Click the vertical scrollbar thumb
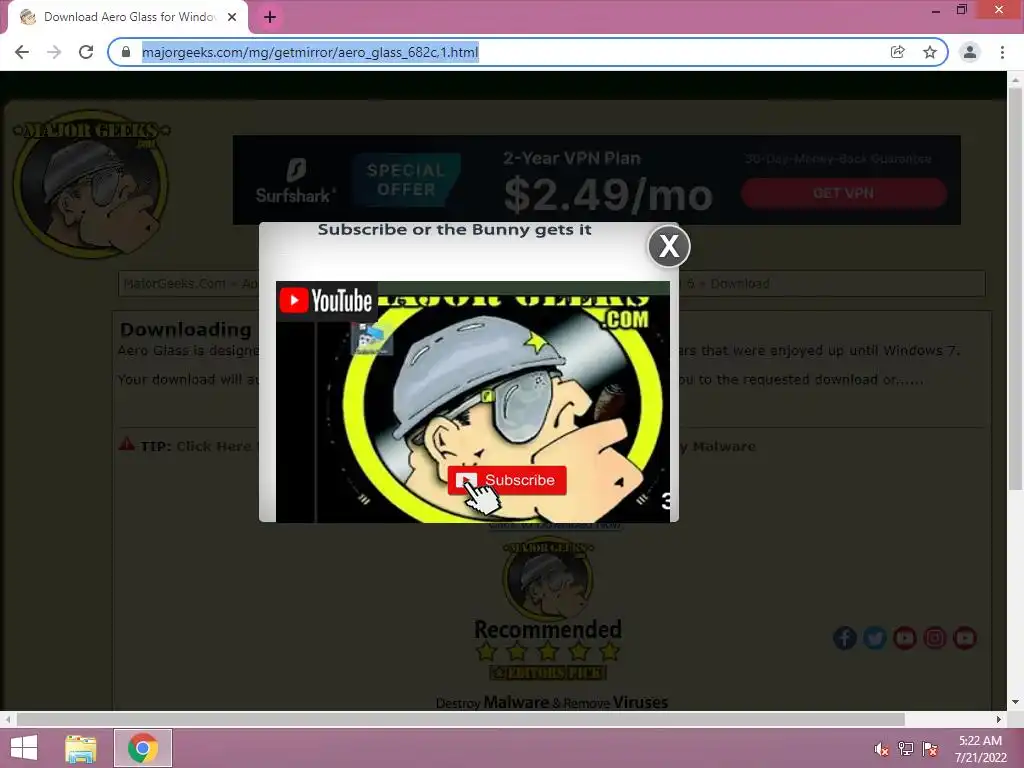Screen dimensions: 1024x768 1015,287
